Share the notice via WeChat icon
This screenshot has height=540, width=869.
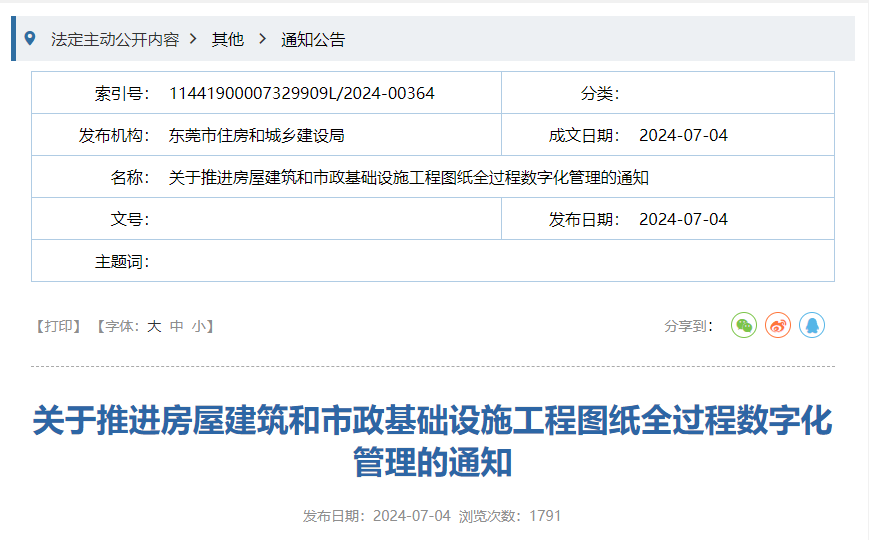click(x=744, y=325)
